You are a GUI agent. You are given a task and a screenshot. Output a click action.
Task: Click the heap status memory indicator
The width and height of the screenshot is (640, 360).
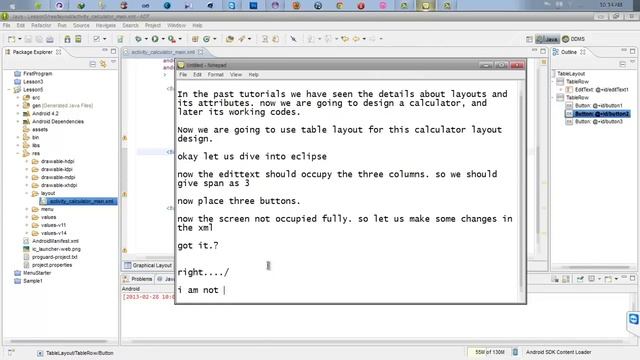coord(489,352)
